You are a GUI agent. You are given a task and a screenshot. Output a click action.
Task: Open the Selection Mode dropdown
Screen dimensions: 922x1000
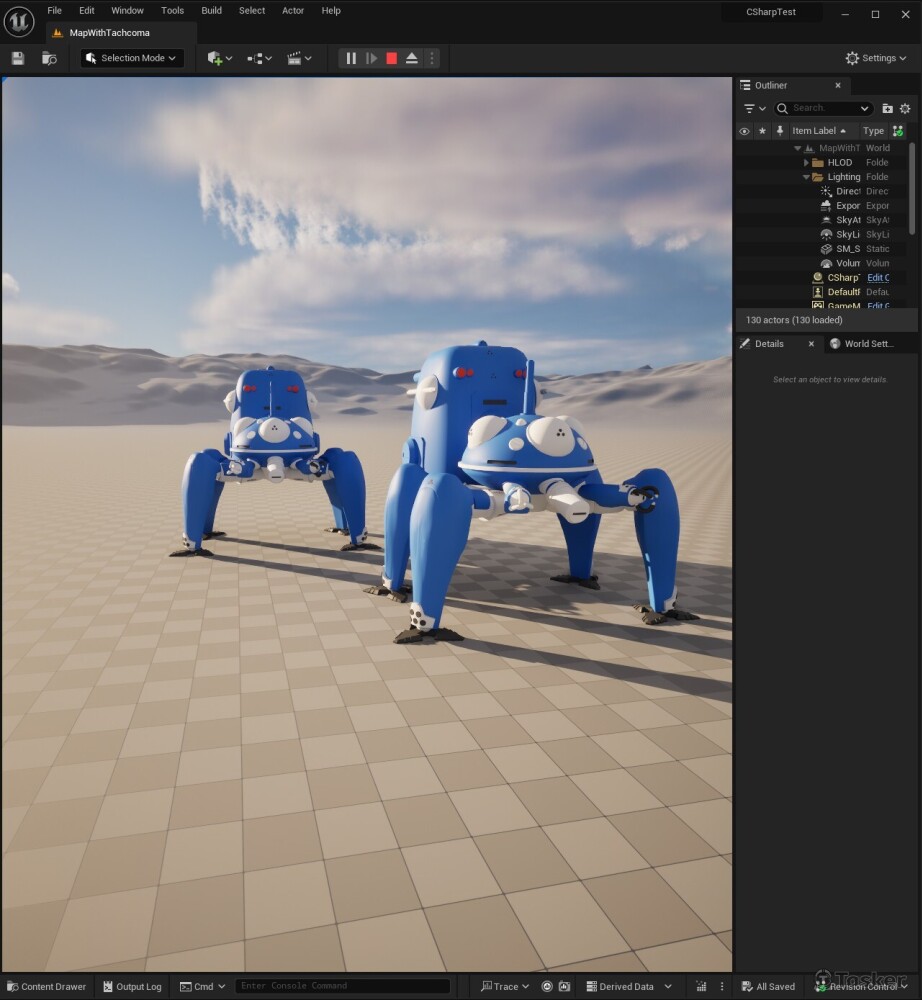click(132, 58)
